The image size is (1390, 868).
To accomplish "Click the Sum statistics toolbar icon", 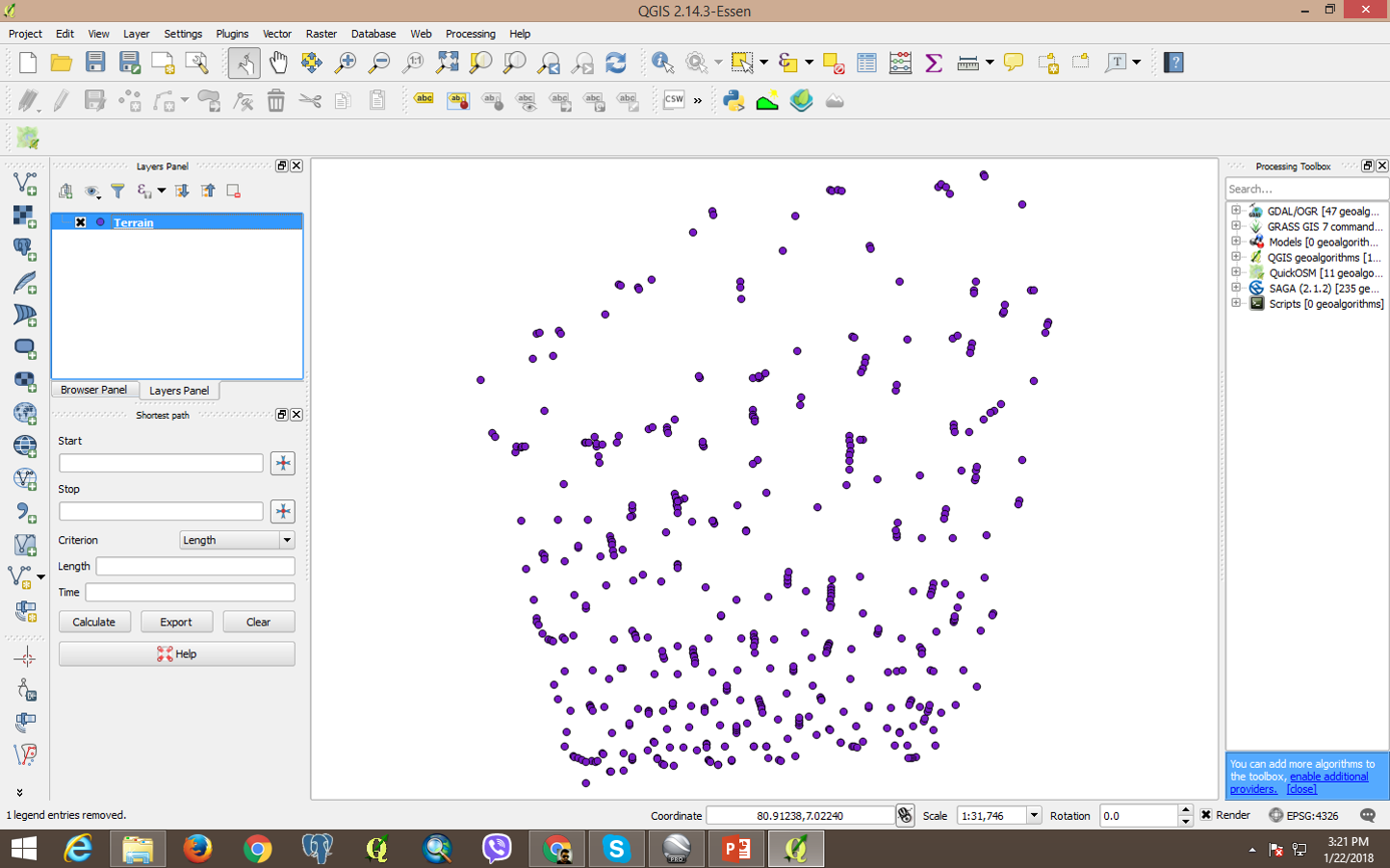I will coord(932,62).
